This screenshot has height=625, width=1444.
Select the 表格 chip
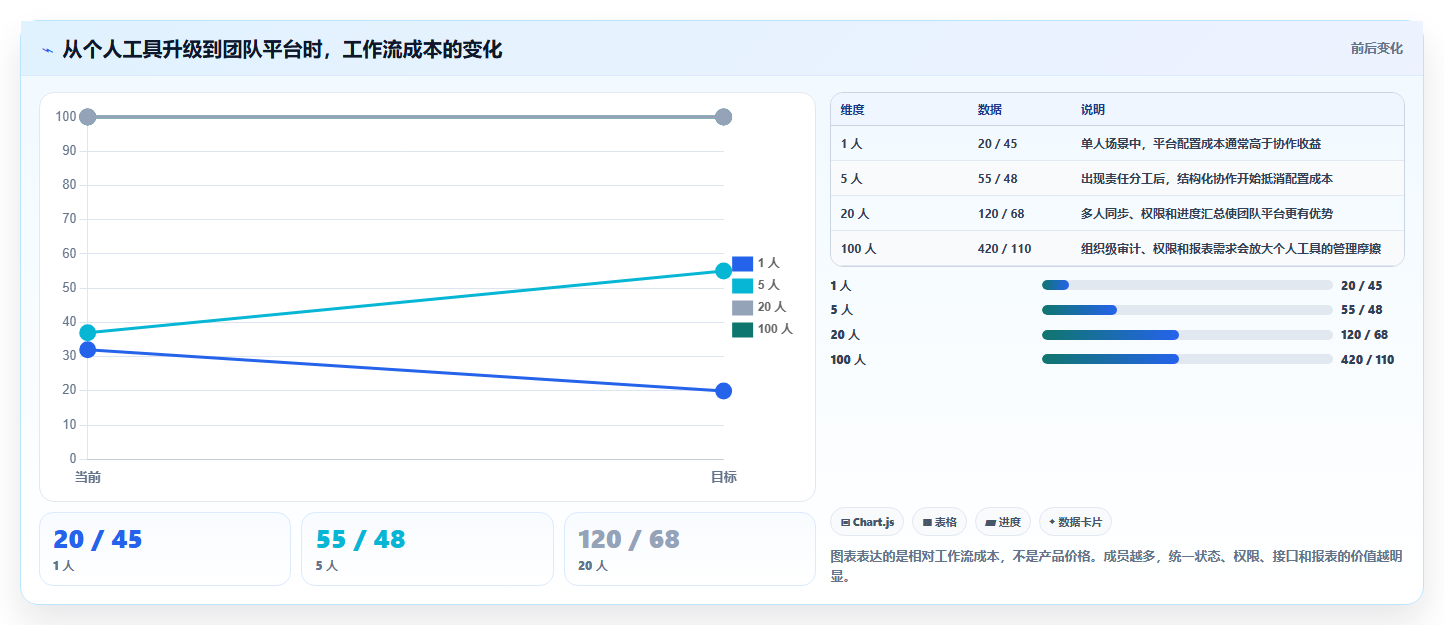pos(939,522)
